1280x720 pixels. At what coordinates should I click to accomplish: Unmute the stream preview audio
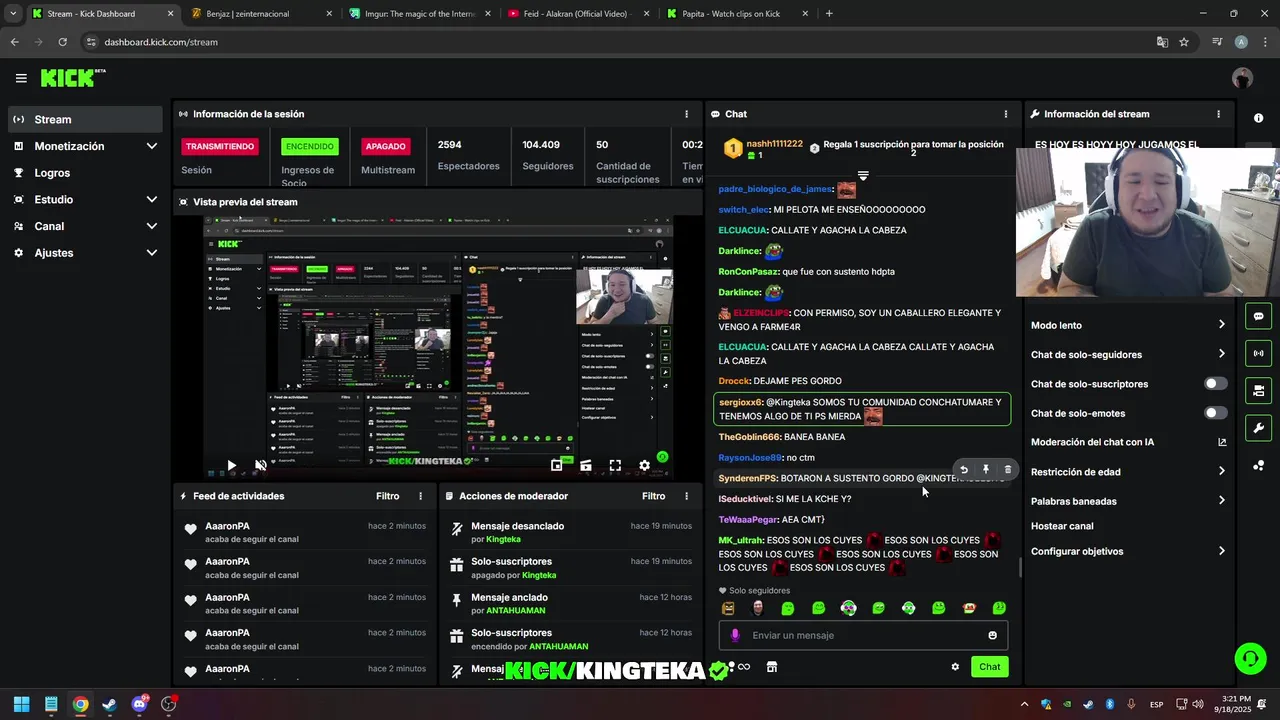(x=261, y=466)
